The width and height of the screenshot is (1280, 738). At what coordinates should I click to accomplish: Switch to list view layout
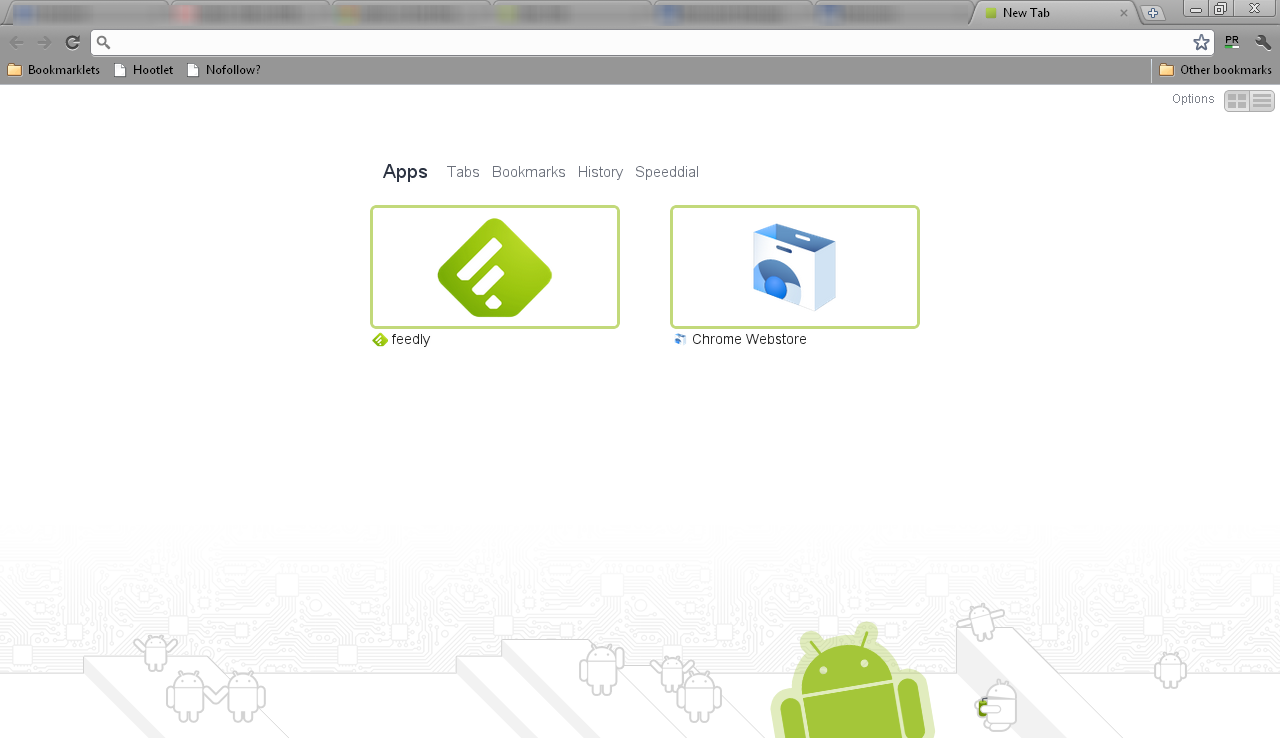[1262, 101]
